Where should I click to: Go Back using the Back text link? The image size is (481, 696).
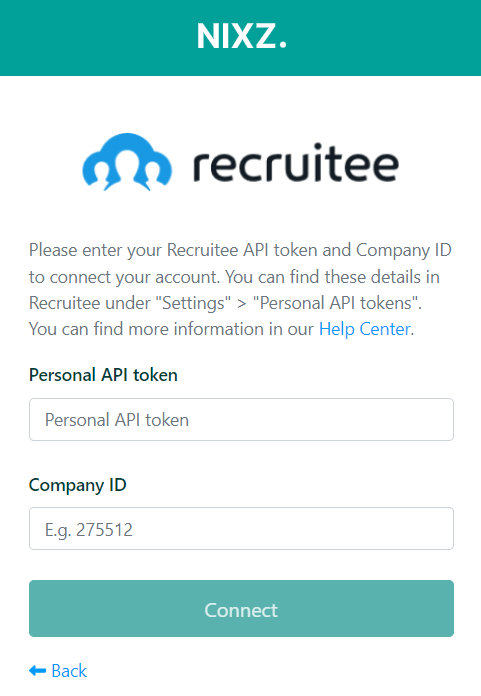(69, 671)
